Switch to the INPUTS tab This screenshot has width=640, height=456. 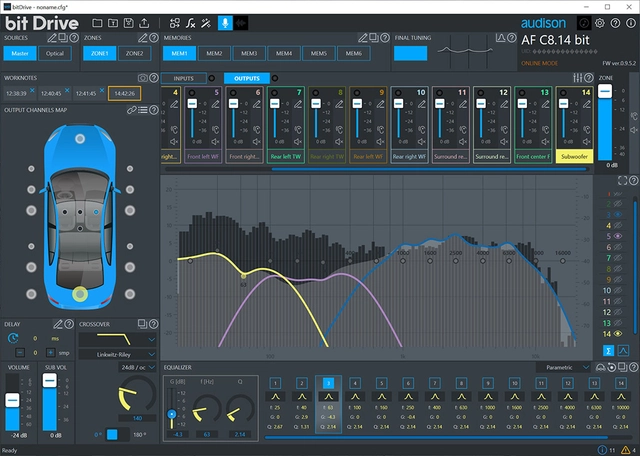pos(184,78)
